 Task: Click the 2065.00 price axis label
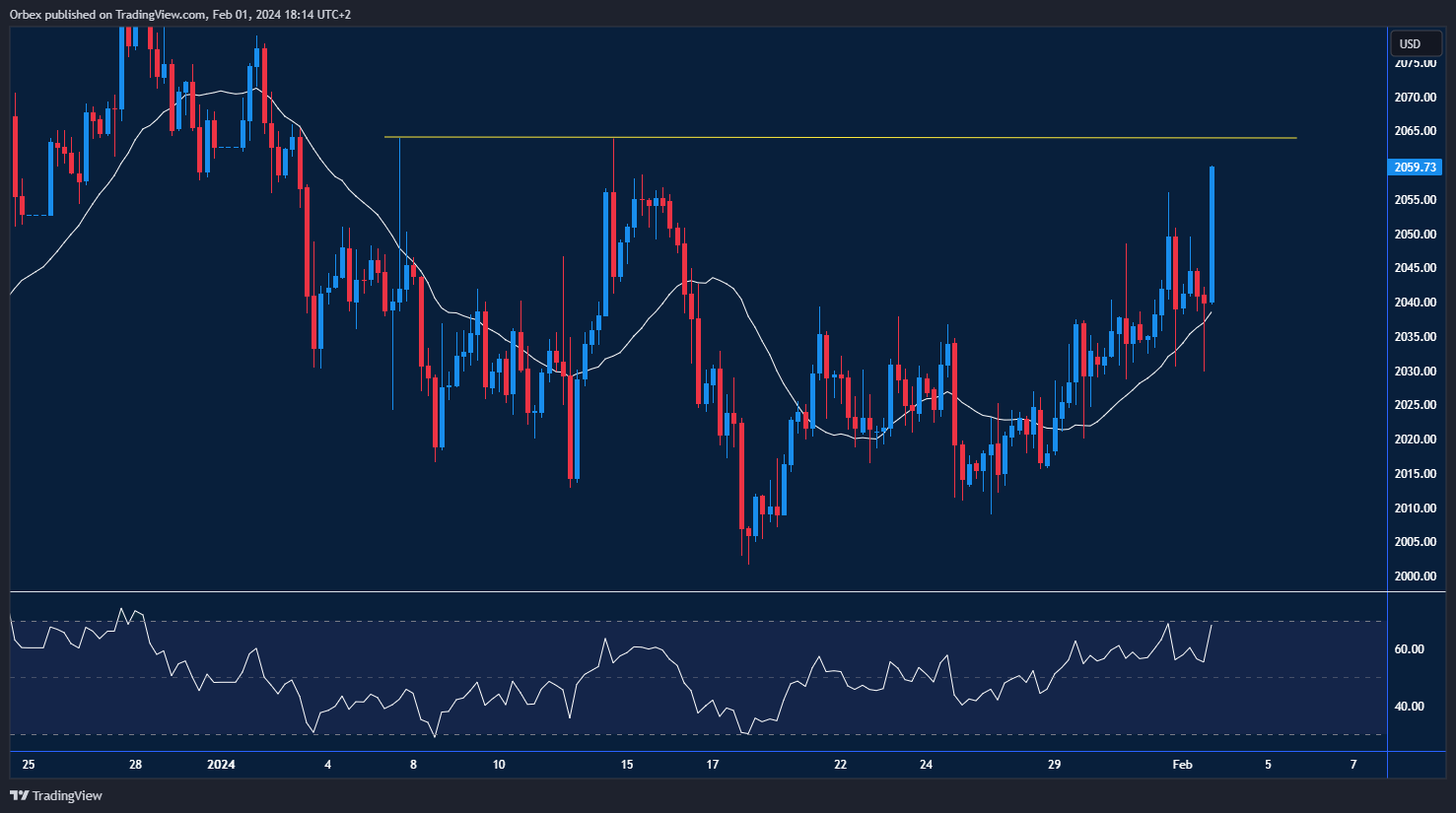click(x=1415, y=131)
